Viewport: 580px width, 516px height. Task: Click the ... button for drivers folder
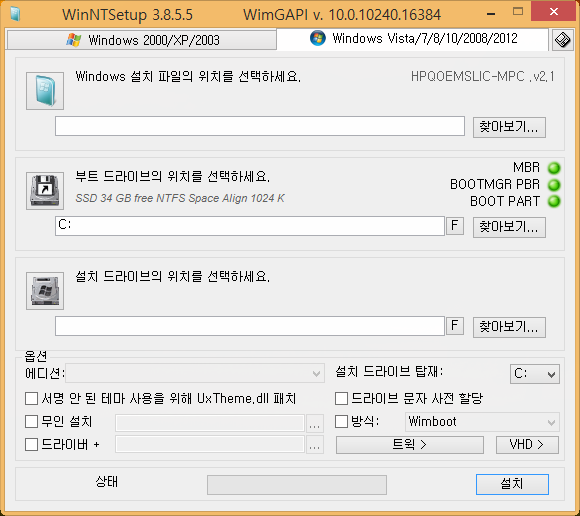[314, 445]
